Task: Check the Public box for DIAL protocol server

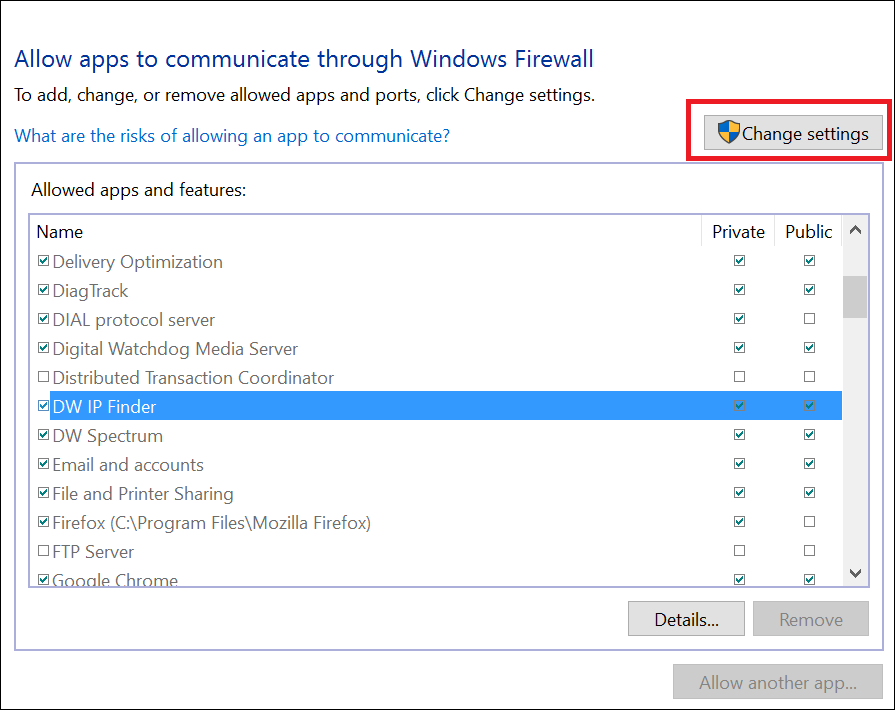Action: coord(809,318)
